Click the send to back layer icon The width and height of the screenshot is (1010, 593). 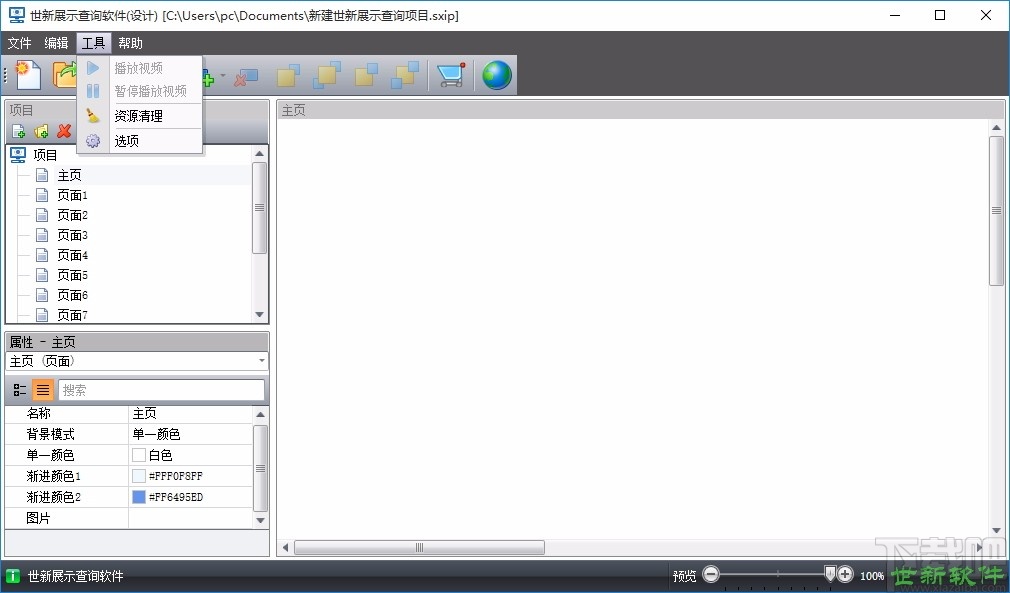tap(405, 75)
